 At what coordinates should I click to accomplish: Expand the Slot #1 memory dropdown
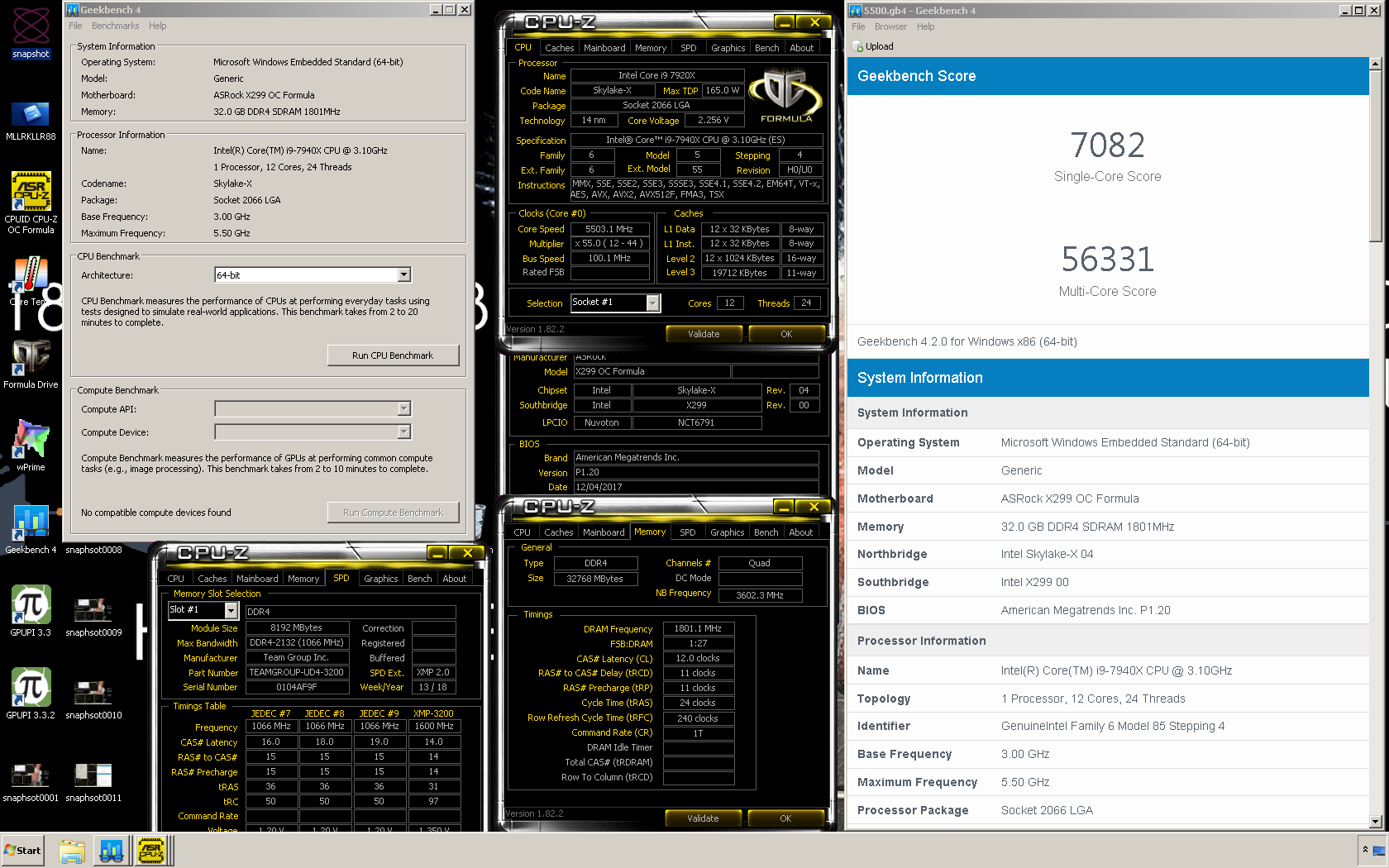click(231, 610)
